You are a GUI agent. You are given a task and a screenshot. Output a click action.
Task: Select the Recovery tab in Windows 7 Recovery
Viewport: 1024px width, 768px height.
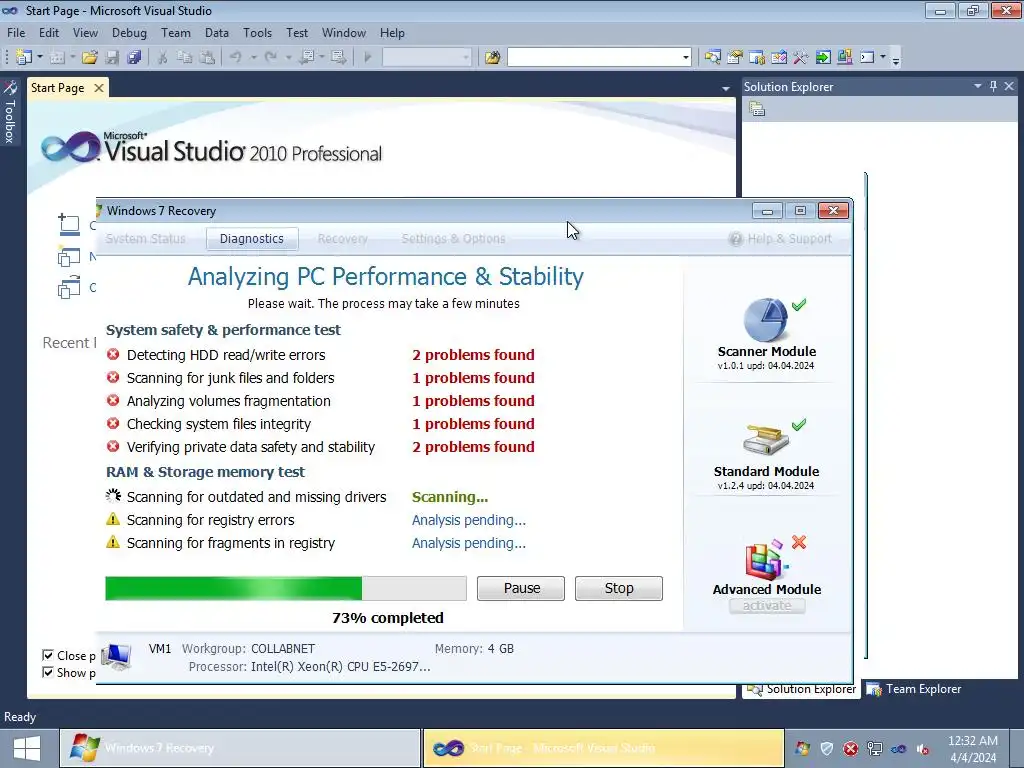(x=343, y=238)
